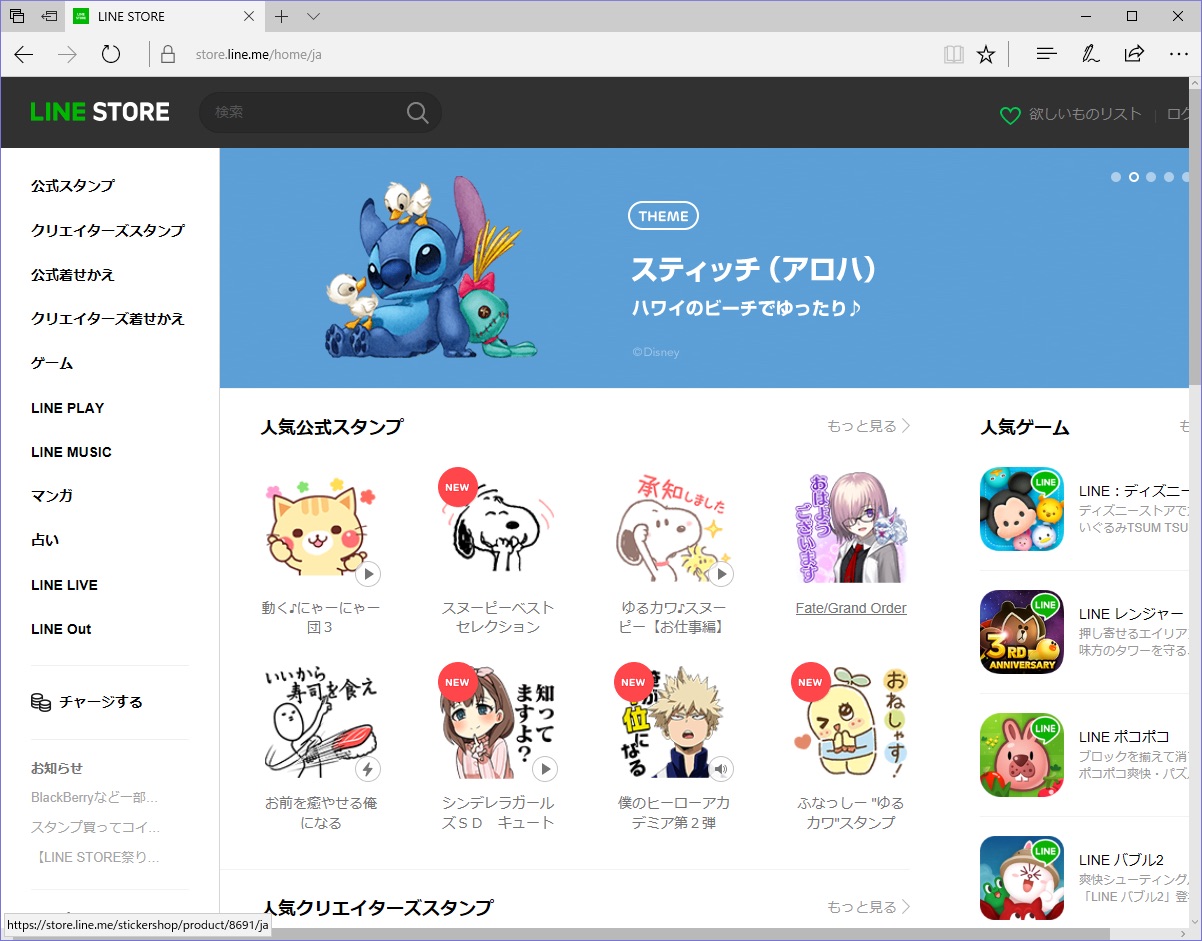Open the 動く♪にゃーにゃー団３ cat sticker

click(x=321, y=528)
